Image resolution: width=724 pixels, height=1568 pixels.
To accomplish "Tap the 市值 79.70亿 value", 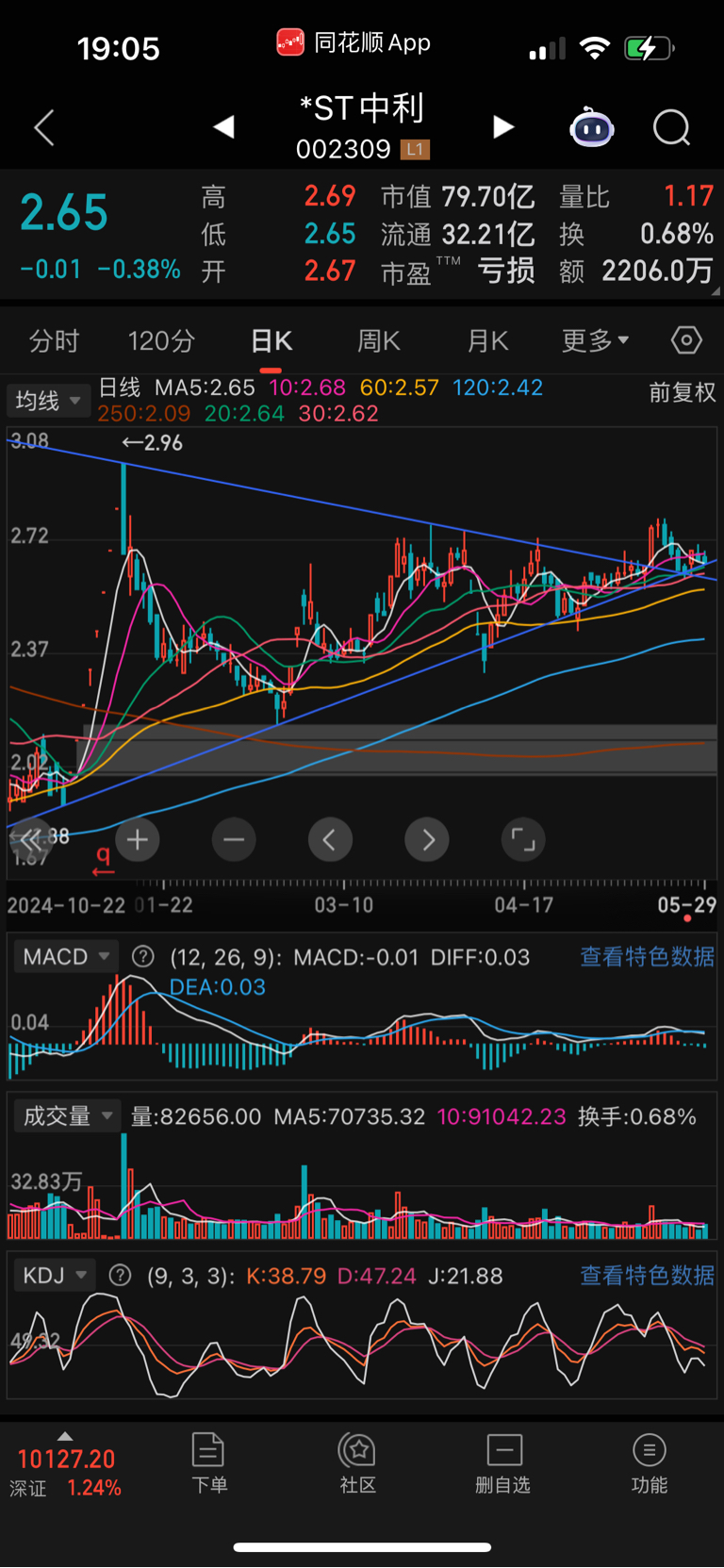I will pyautogui.click(x=458, y=196).
